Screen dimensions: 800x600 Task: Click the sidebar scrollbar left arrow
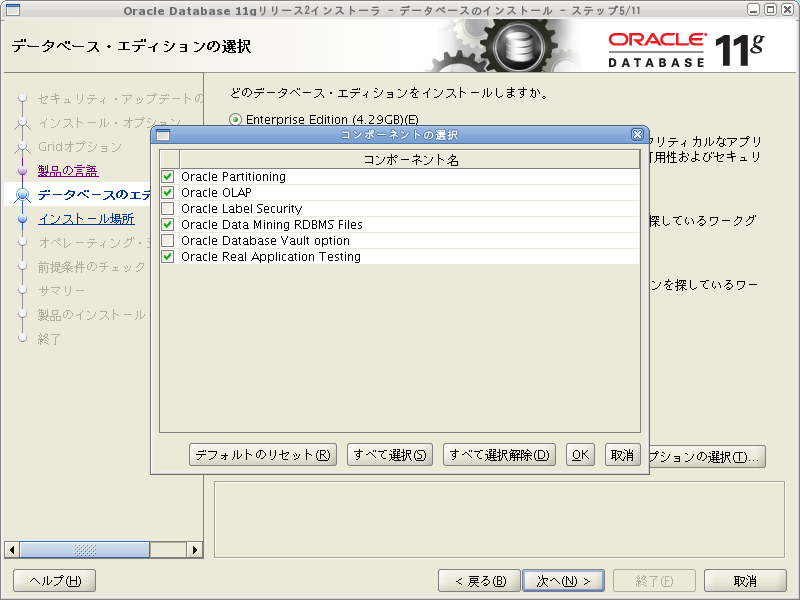tap(12, 549)
